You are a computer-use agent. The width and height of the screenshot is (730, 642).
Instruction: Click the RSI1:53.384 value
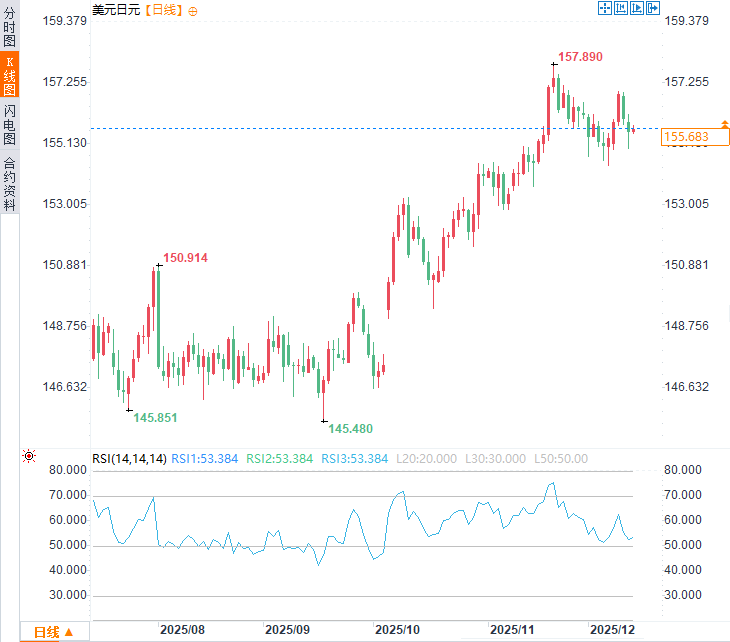coord(204,459)
